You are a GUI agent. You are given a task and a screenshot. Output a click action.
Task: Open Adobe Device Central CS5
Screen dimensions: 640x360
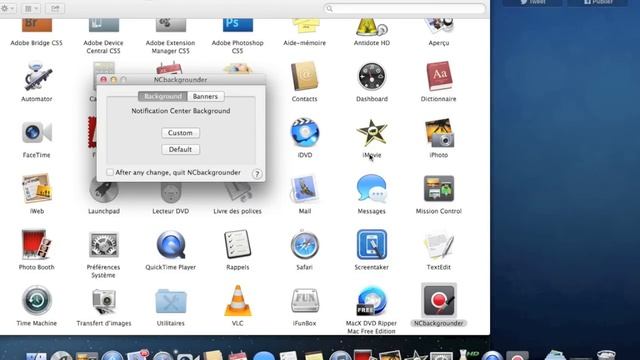coord(104,24)
